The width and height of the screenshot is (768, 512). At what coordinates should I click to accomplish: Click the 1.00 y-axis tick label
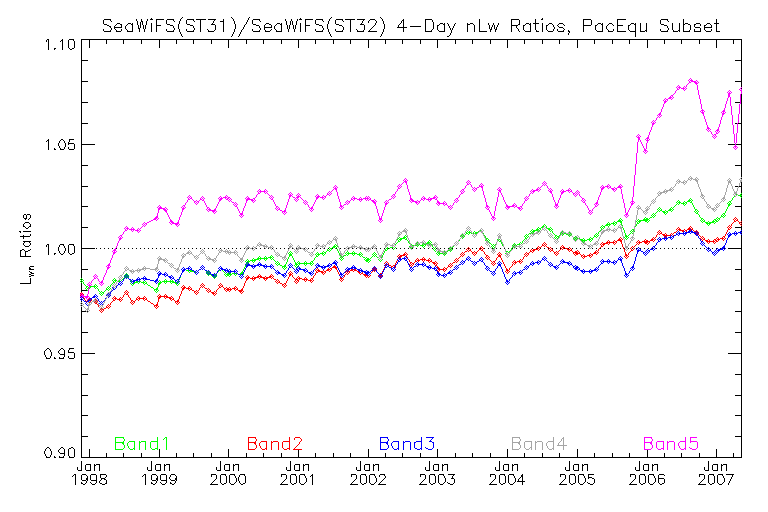tap(59, 249)
